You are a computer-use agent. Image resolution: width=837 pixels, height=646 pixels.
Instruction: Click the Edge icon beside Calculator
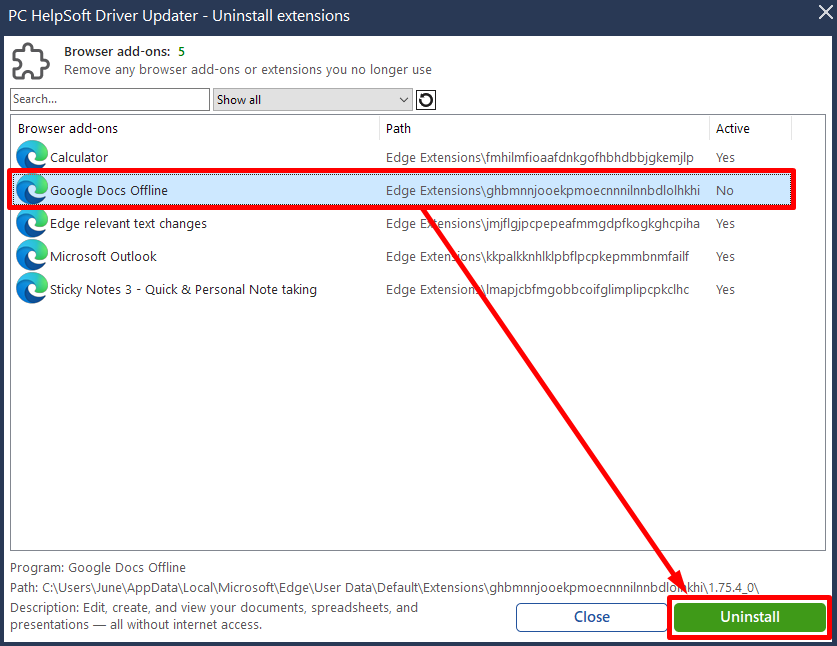tap(32, 157)
